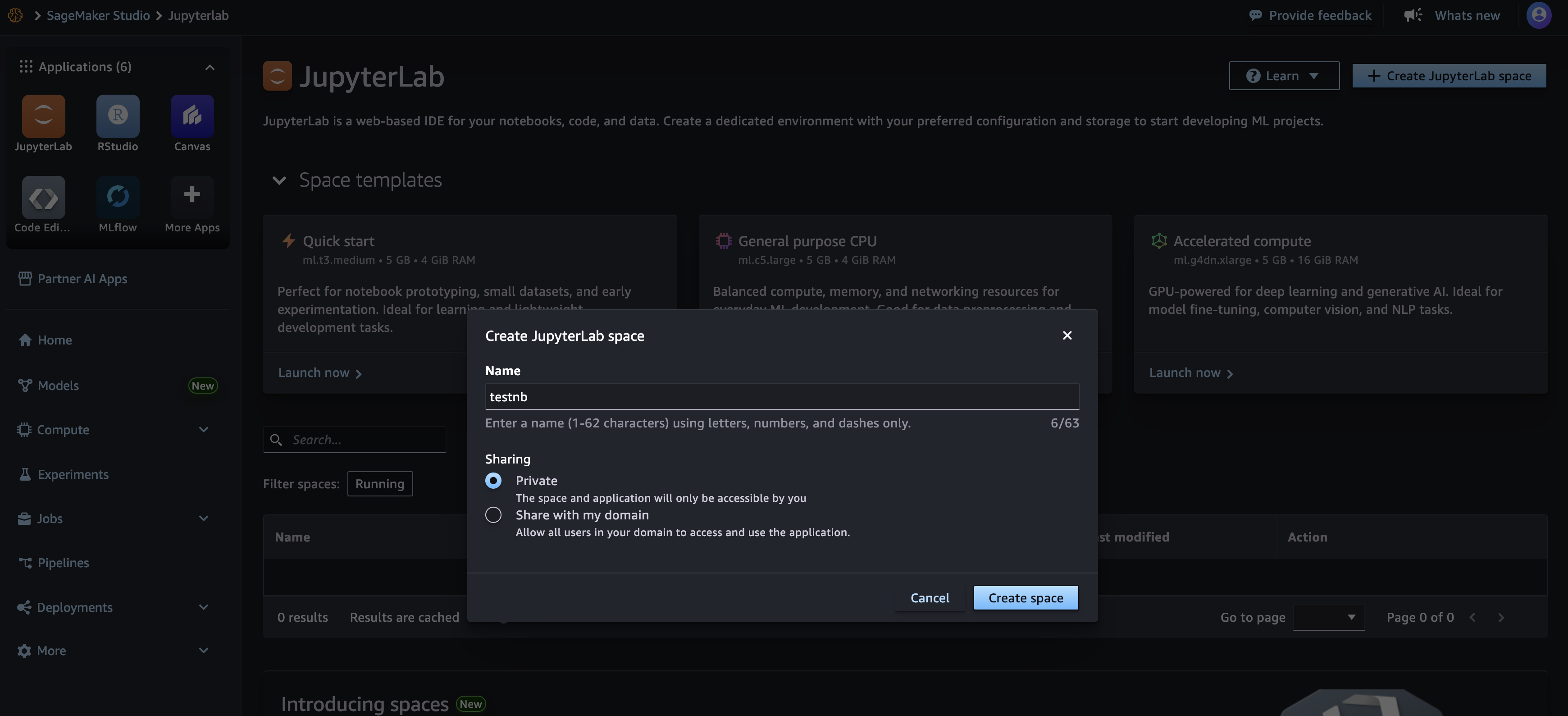Toggle the Running spaces filter
This screenshot has height=716, width=1568.
click(x=380, y=484)
